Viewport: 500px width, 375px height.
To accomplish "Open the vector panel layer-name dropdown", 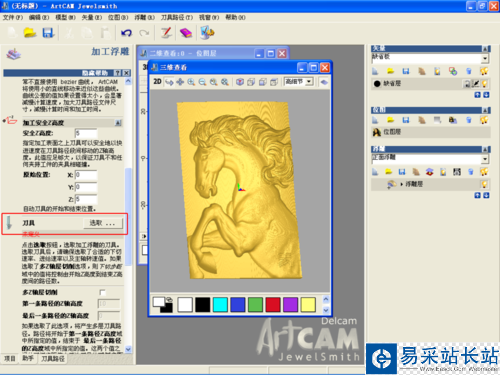I will (x=485, y=59).
